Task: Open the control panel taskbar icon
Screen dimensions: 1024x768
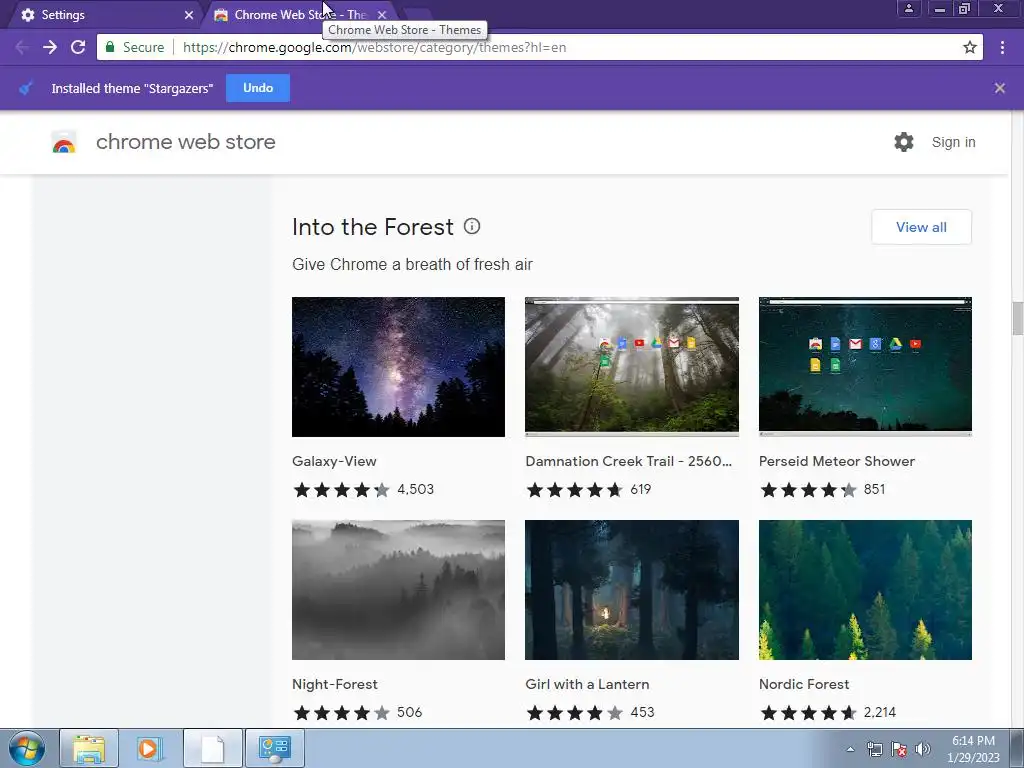Action: click(274, 748)
